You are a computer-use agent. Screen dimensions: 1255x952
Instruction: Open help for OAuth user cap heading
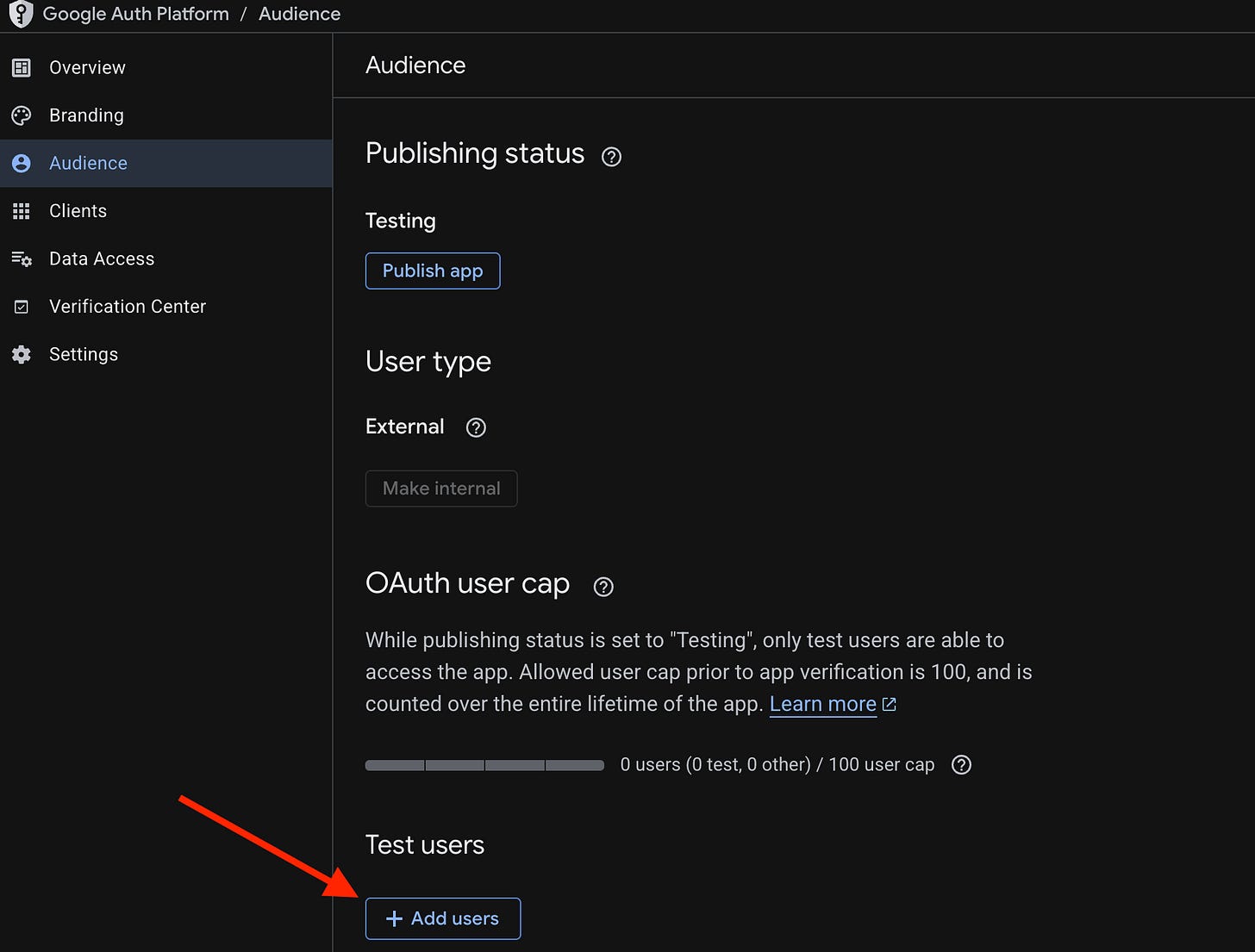point(603,587)
